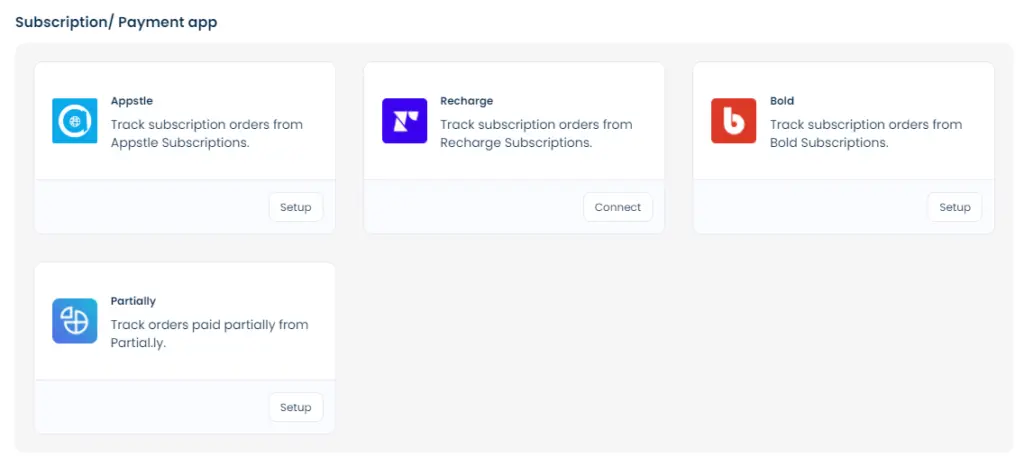Image resolution: width=1024 pixels, height=467 pixels.
Task: Click description about orders paid partially
Action: pos(209,334)
